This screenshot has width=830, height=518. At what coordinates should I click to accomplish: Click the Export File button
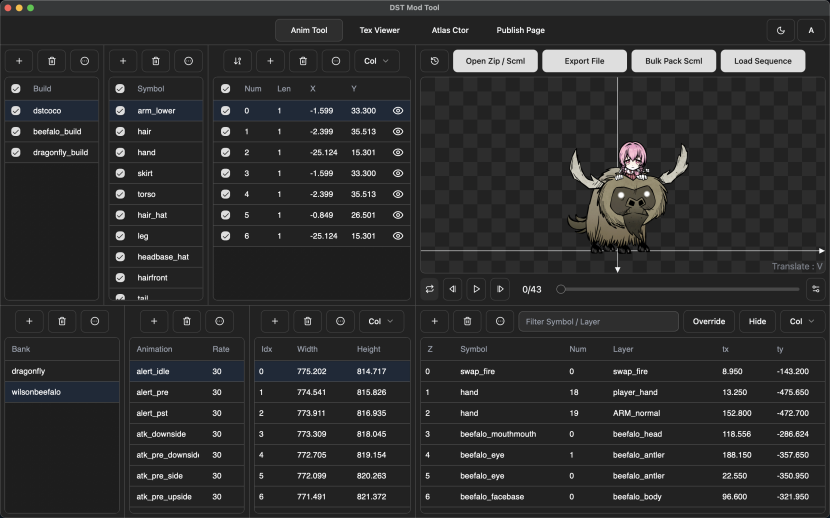(x=584, y=61)
